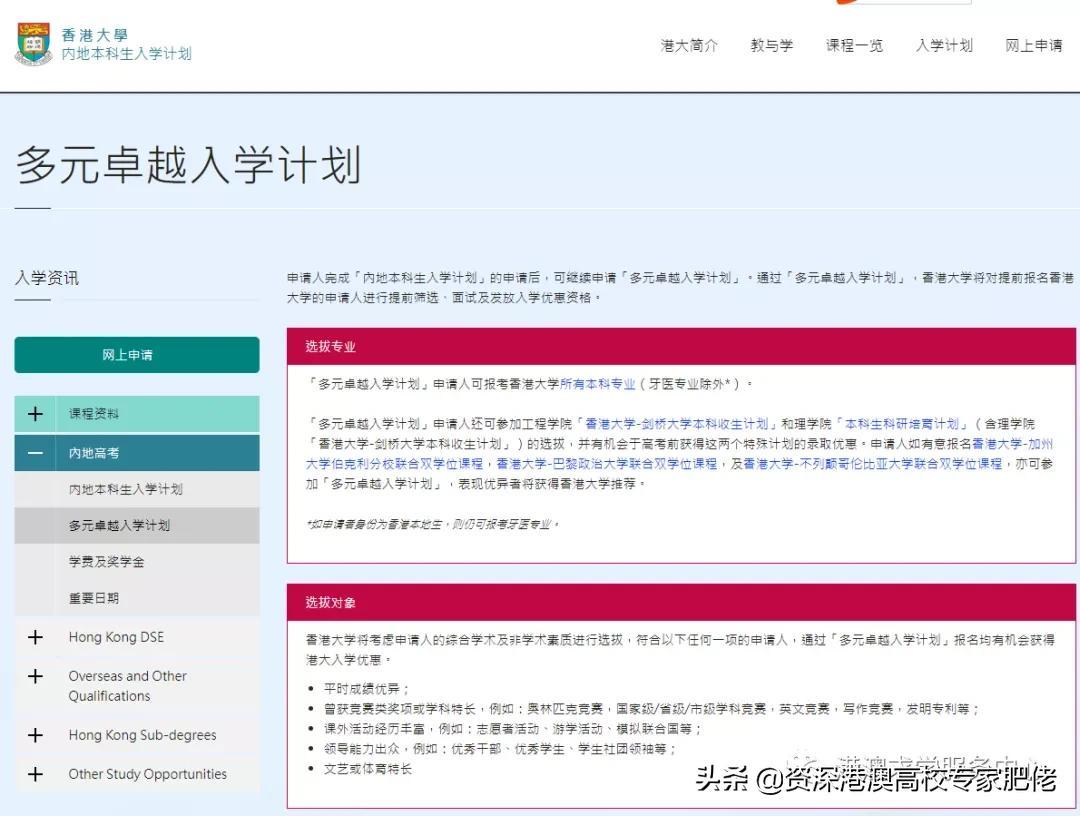Follow the 所有本科专业 link

[x=598, y=384]
